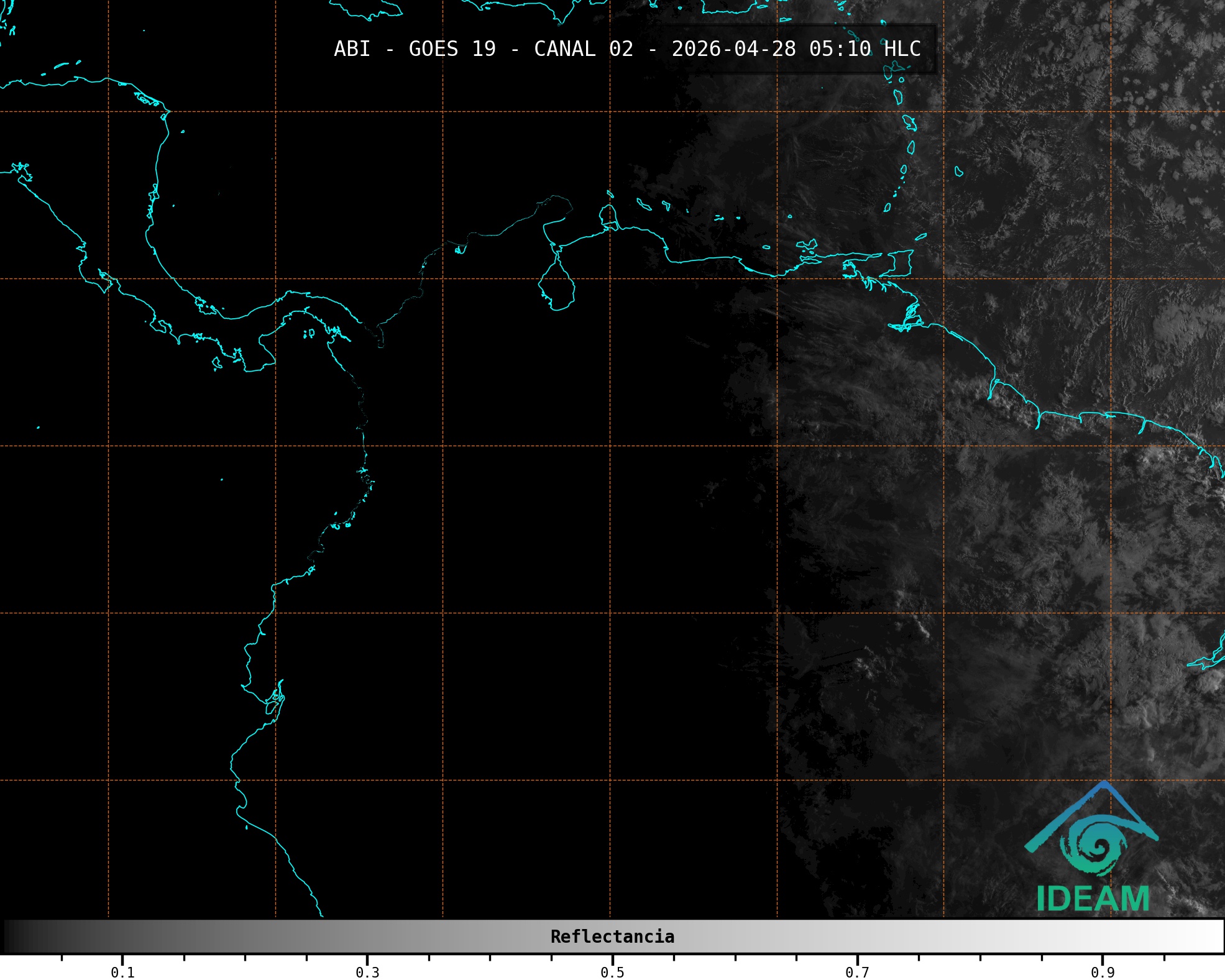The image size is (1225, 980).
Task: Click the 05:10 HLC time in header
Action: (865, 48)
